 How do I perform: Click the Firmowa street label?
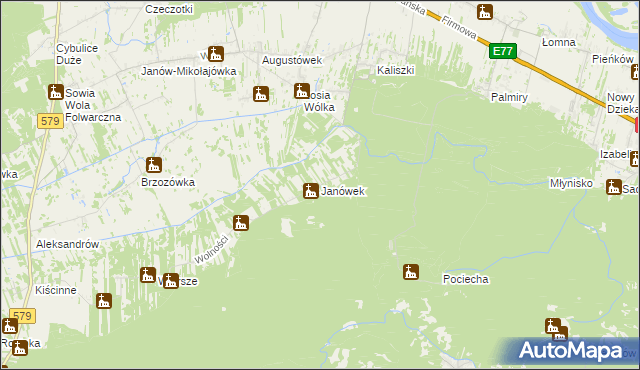click(459, 27)
